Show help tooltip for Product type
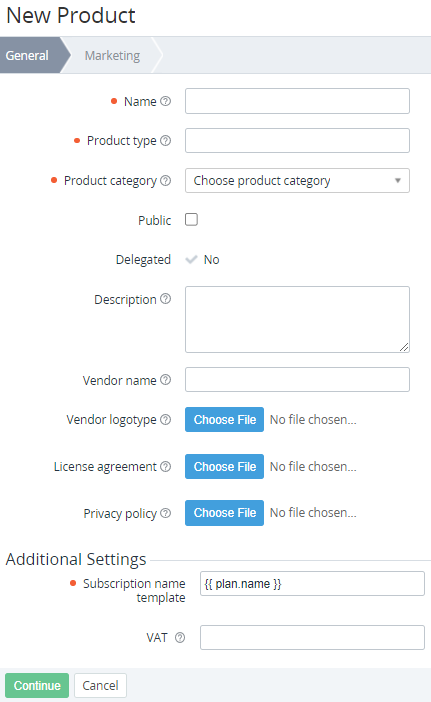 click(x=165, y=141)
